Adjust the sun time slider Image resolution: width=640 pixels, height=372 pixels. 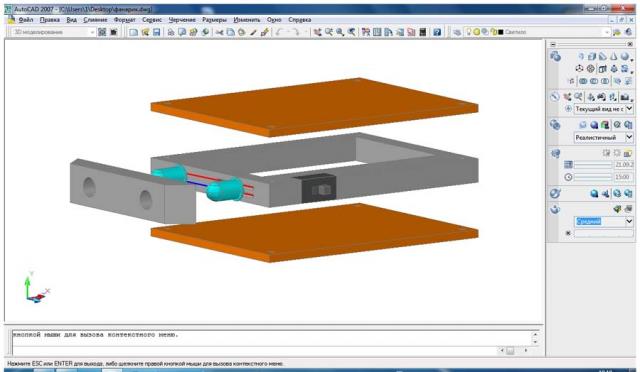(593, 177)
